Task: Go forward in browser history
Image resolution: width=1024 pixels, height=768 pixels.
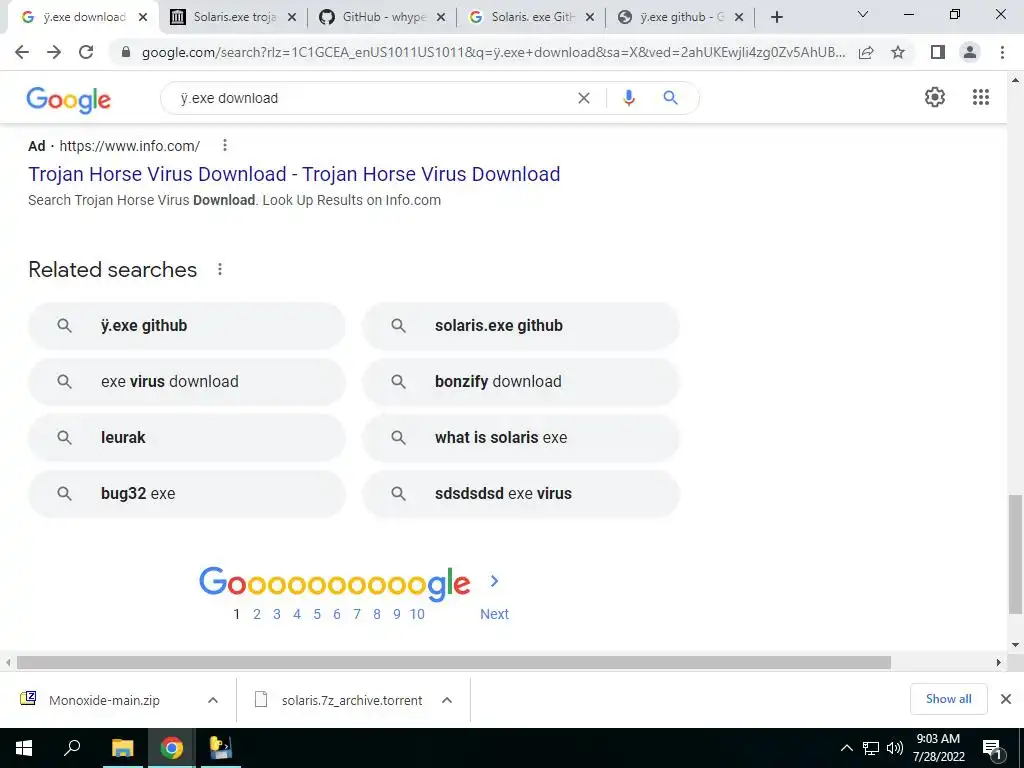Action: (54, 52)
